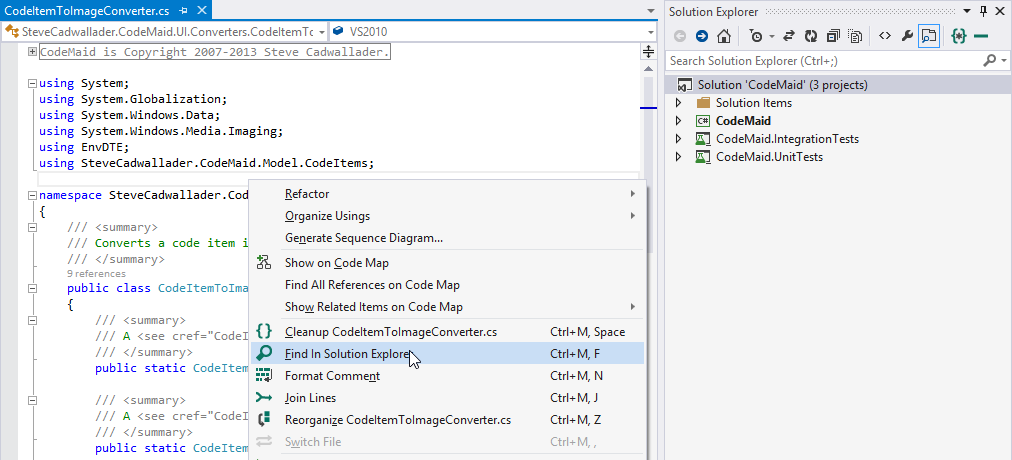Choose Reorganize CodeItemToImageConverter.cs
The image size is (1012, 460).
447,420
